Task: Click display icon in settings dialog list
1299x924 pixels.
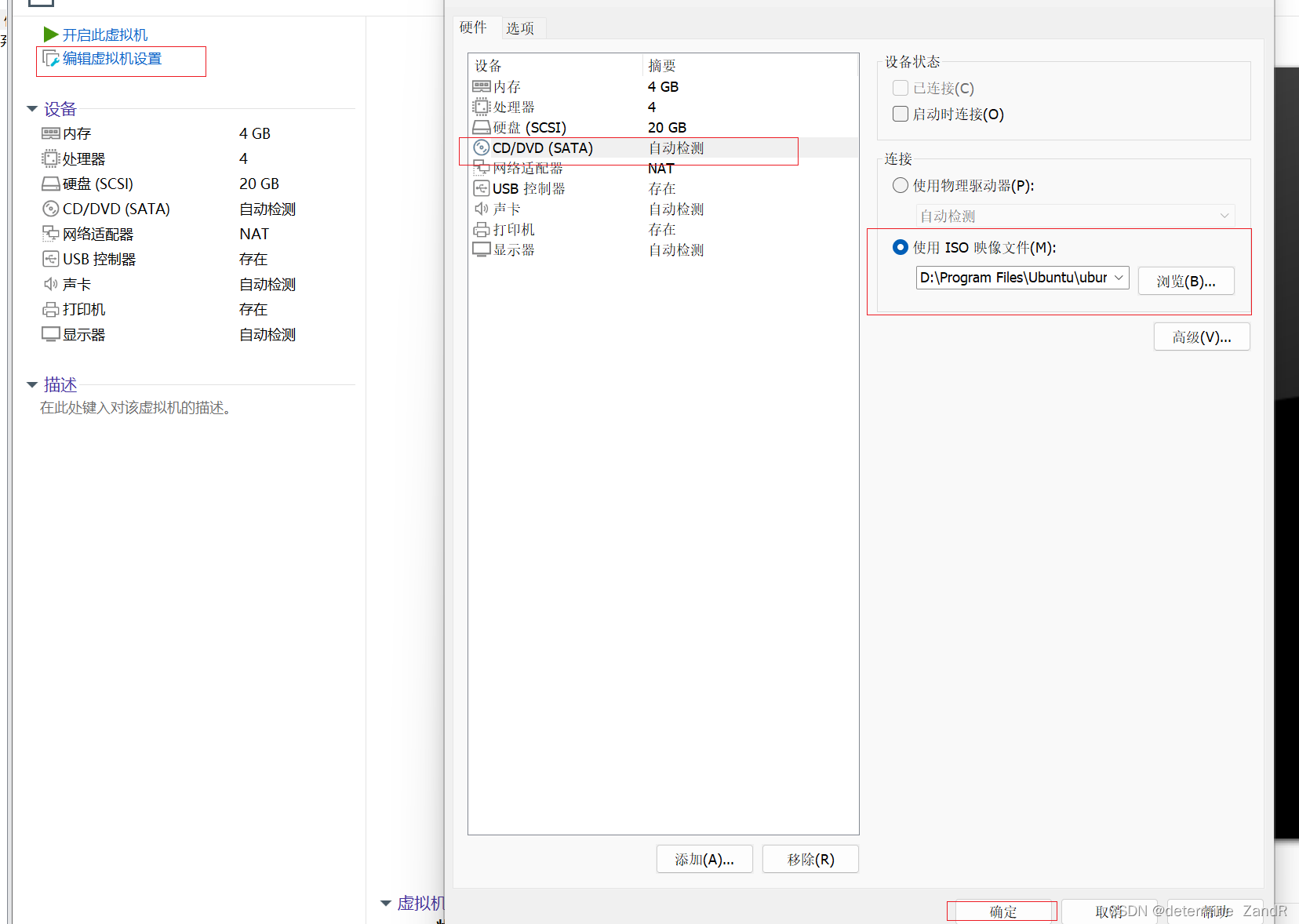Action: point(482,249)
